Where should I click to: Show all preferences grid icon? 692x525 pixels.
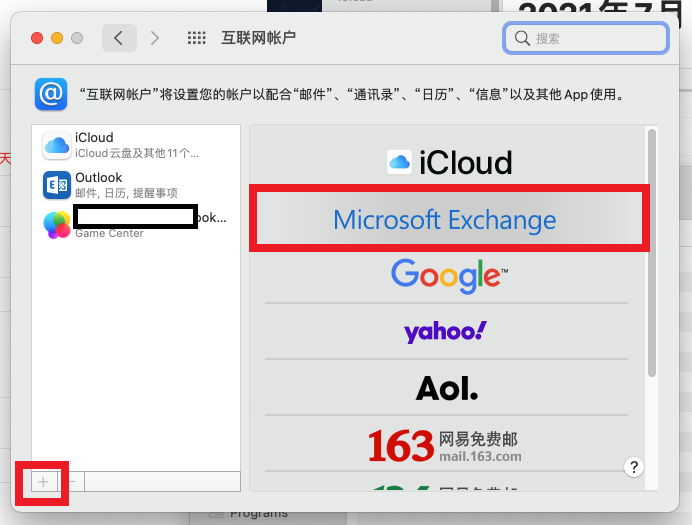click(196, 38)
